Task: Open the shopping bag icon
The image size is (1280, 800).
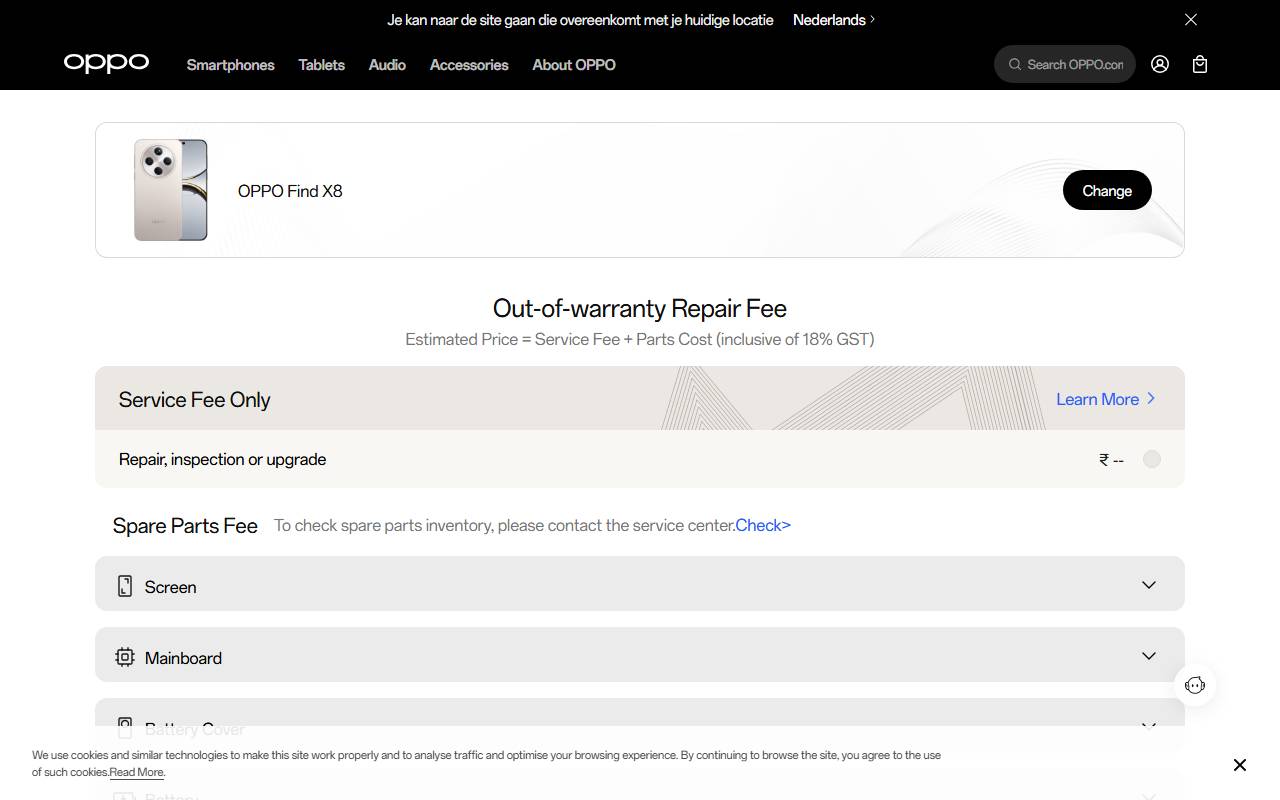Action: 1199,63
